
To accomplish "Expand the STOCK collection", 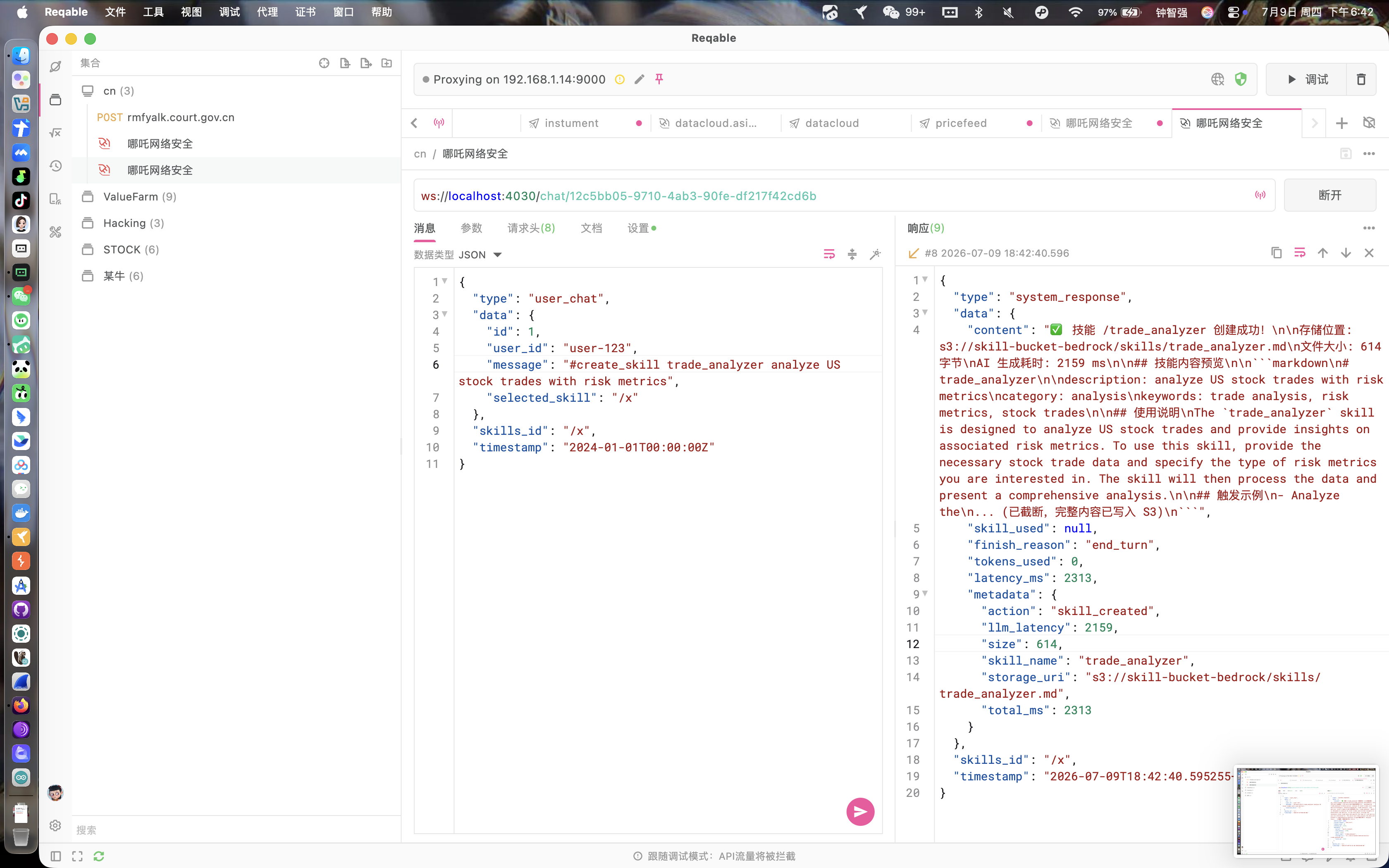I will click(x=236, y=249).
